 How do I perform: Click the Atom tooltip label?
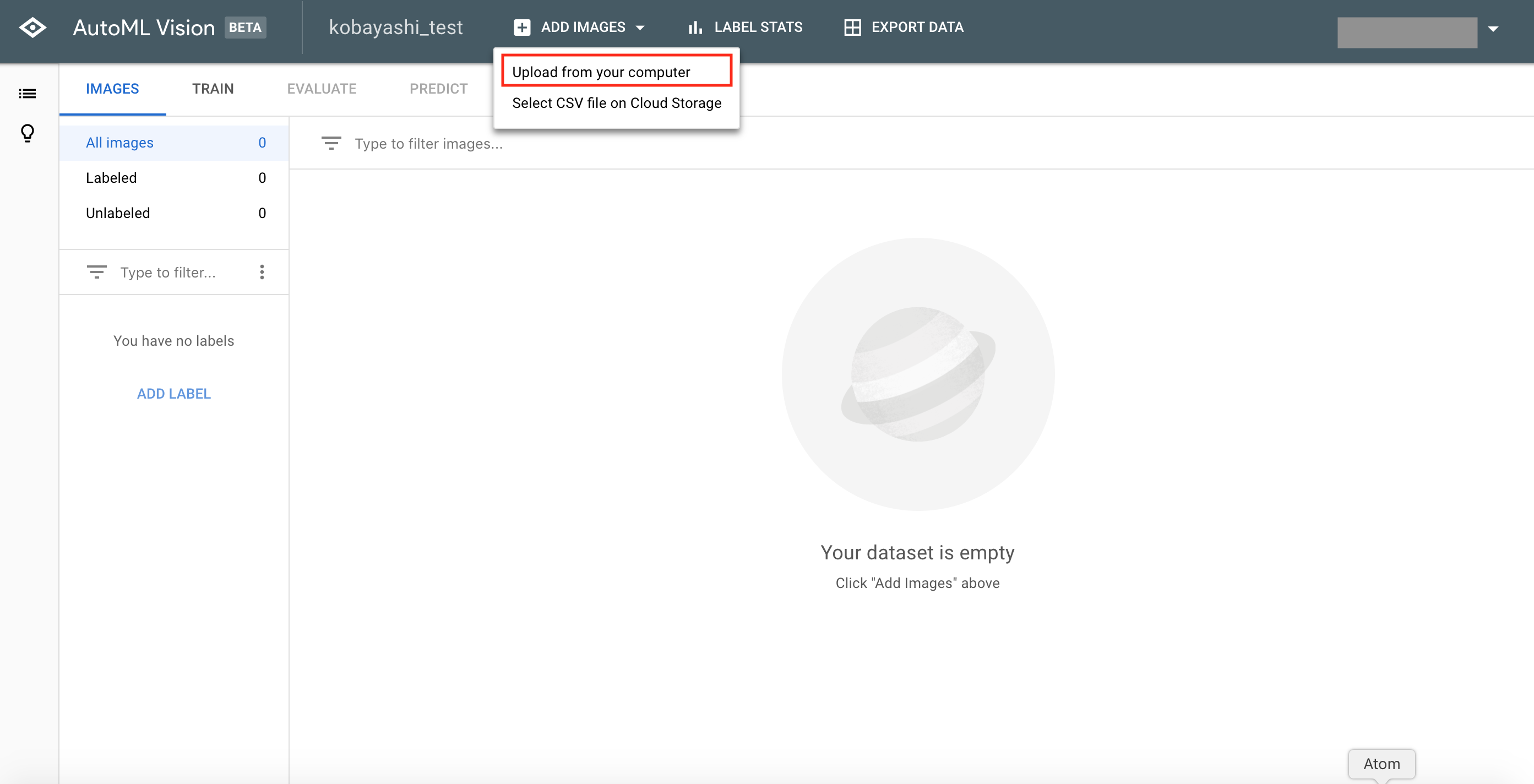tap(1381, 764)
